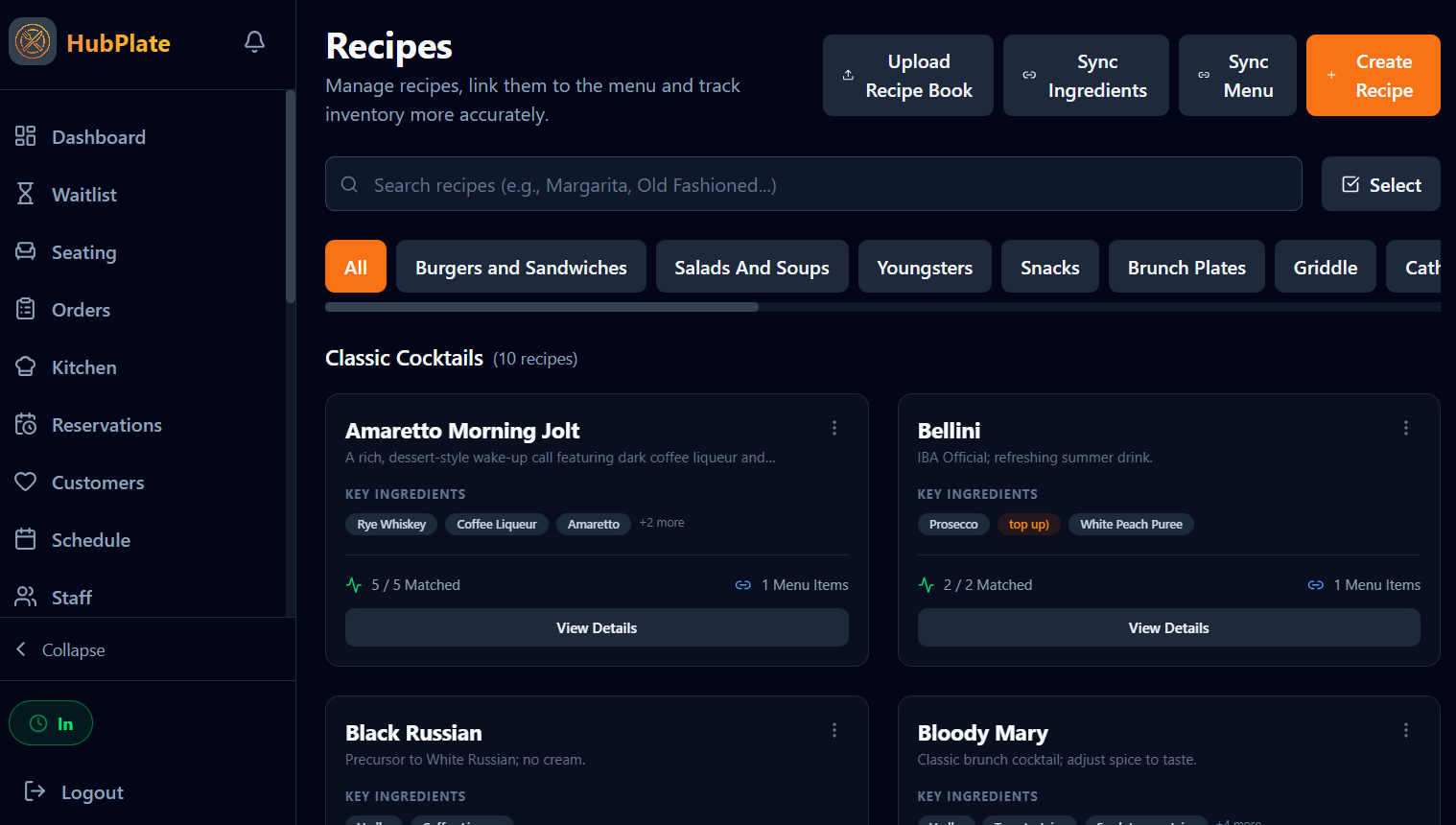Click Sync Ingredients button
This screenshot has width=1456, height=825.
click(1086, 76)
